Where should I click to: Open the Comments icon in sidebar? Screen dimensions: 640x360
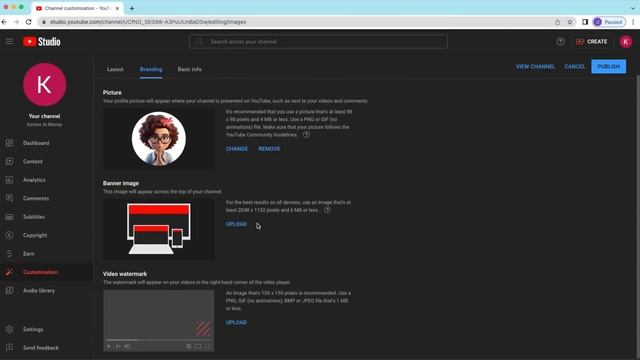point(9,198)
